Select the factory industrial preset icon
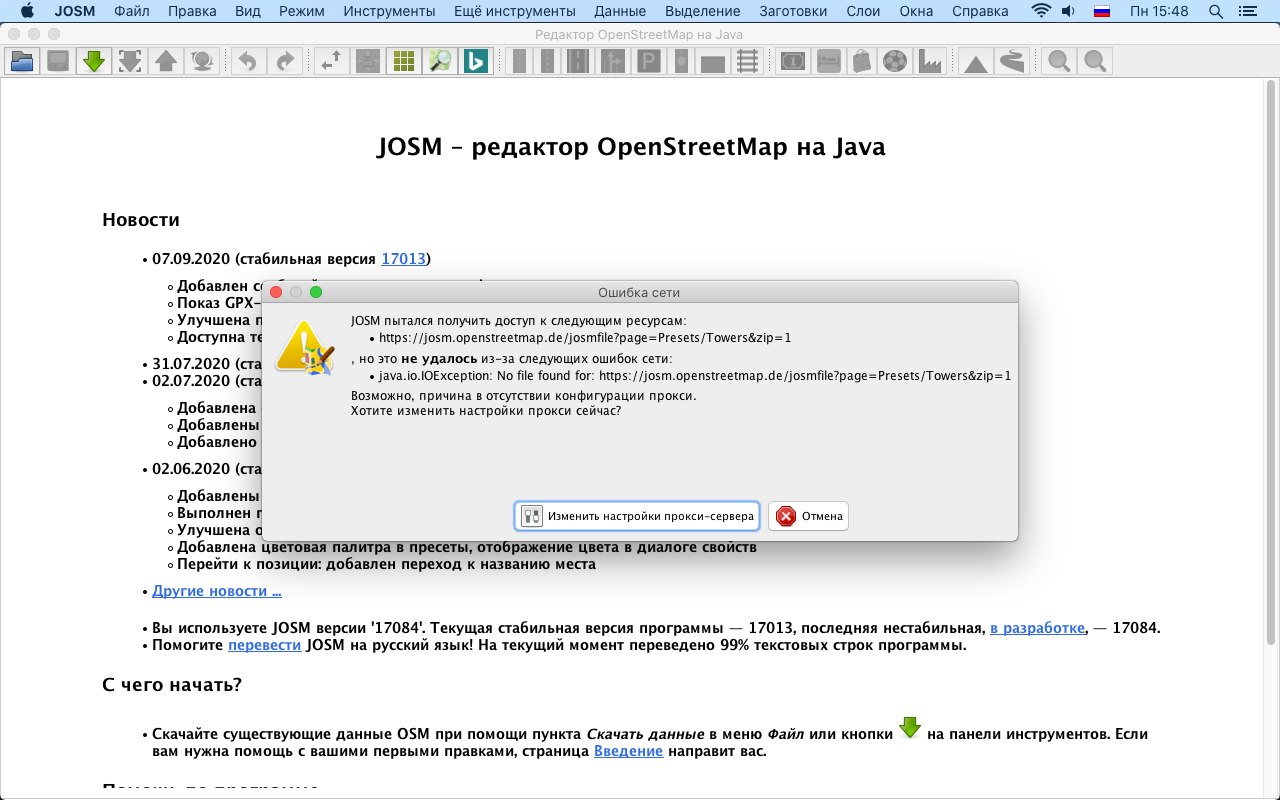 [x=930, y=61]
